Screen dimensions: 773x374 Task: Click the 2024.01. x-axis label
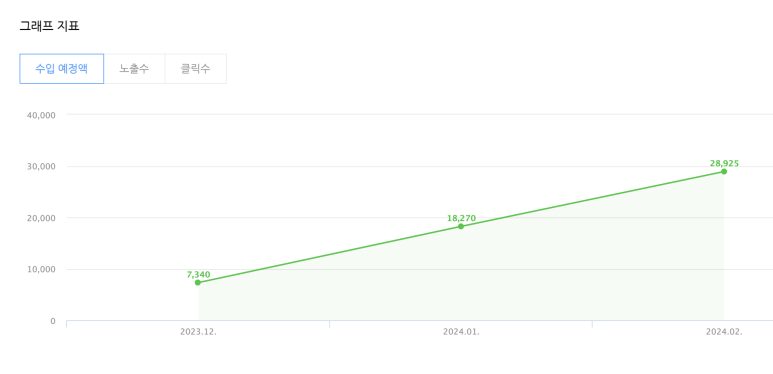[x=461, y=332]
